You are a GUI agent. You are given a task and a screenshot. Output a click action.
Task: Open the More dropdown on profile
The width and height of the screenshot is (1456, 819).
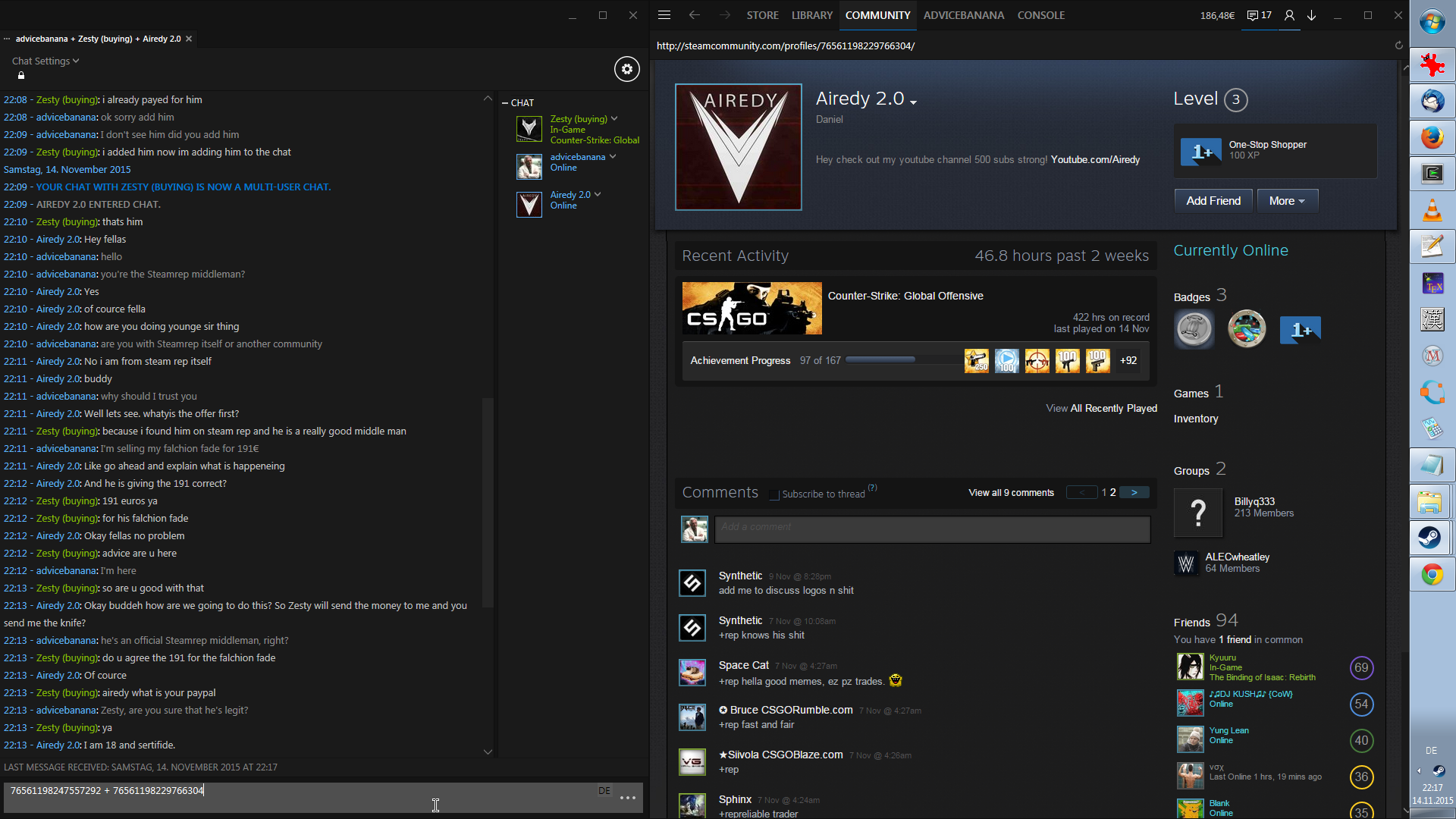coord(1287,201)
